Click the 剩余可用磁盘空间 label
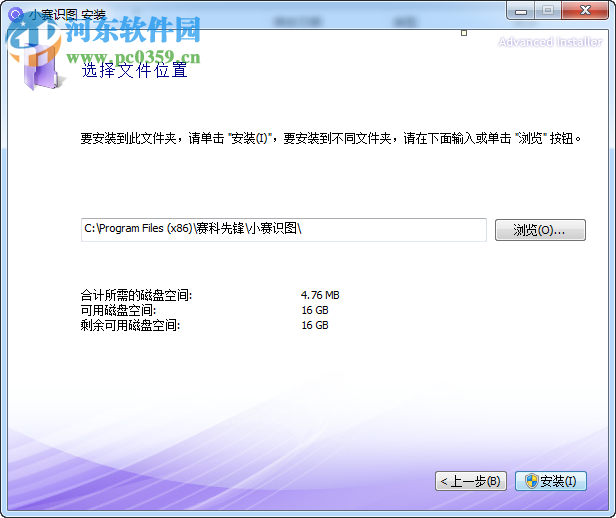 coord(130,325)
